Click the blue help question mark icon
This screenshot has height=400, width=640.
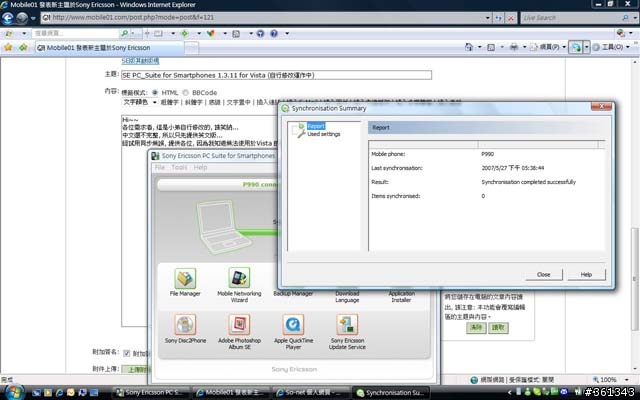point(274,33)
